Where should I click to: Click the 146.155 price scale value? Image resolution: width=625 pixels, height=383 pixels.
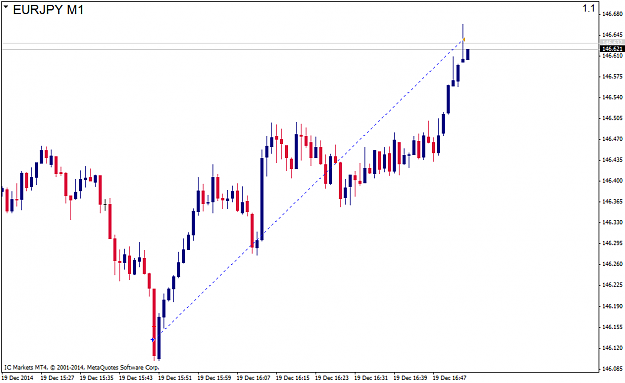(613, 327)
